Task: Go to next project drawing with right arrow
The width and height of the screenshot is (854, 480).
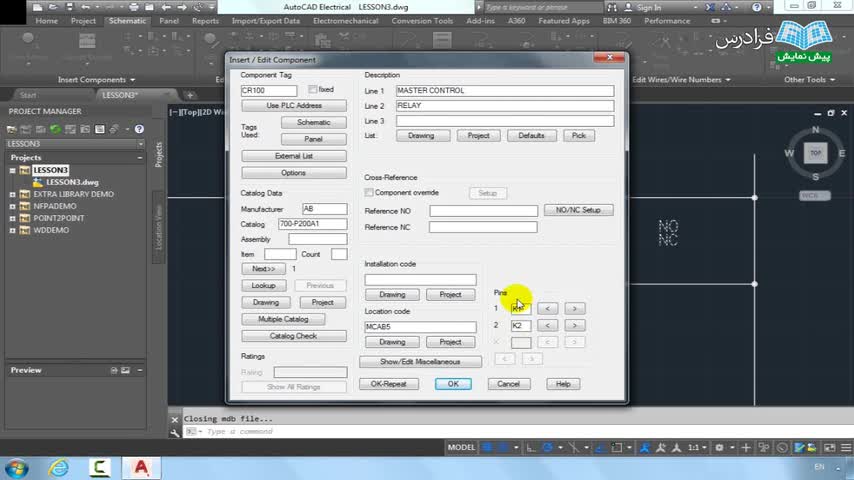Action: 181,7
